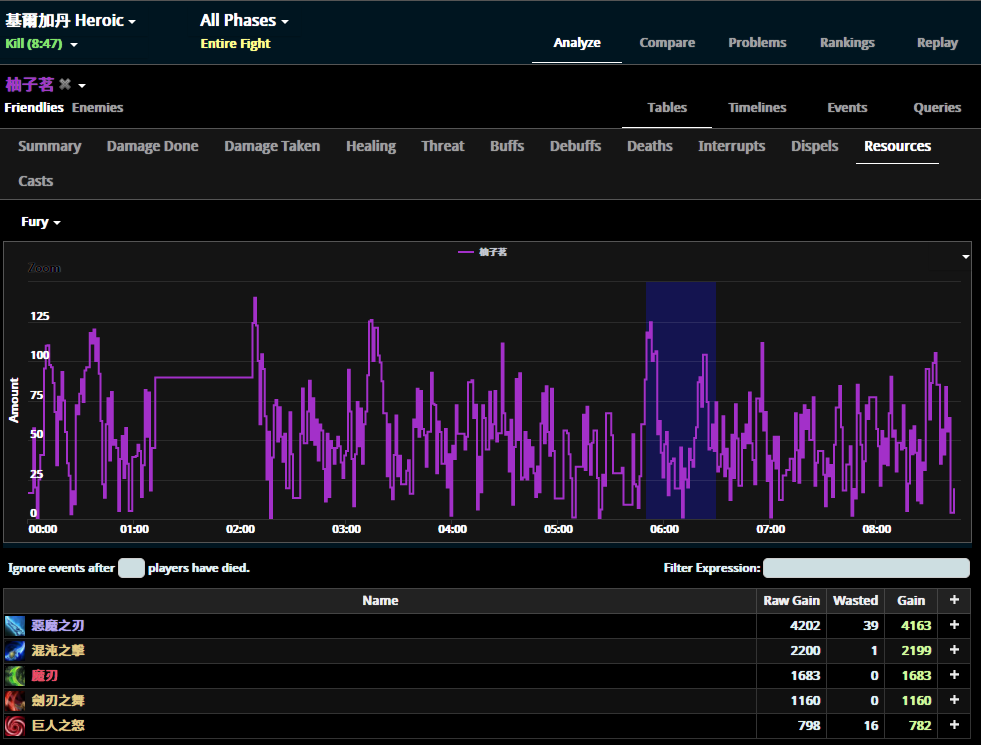The image size is (981, 745).
Task: Click the 劍刃之舞 ability icon
Action: coord(15,701)
